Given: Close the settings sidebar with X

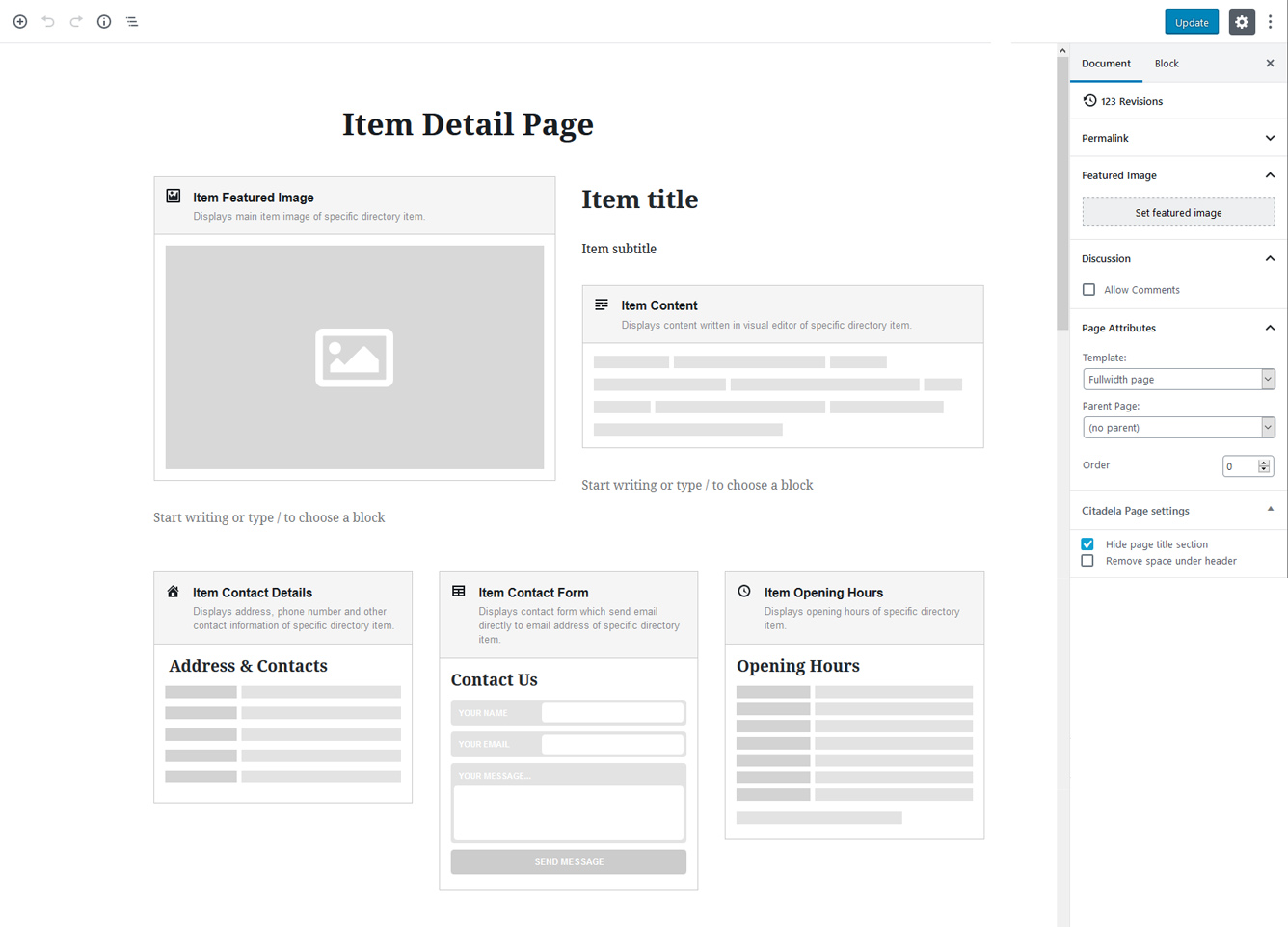Looking at the screenshot, I should [x=1270, y=64].
